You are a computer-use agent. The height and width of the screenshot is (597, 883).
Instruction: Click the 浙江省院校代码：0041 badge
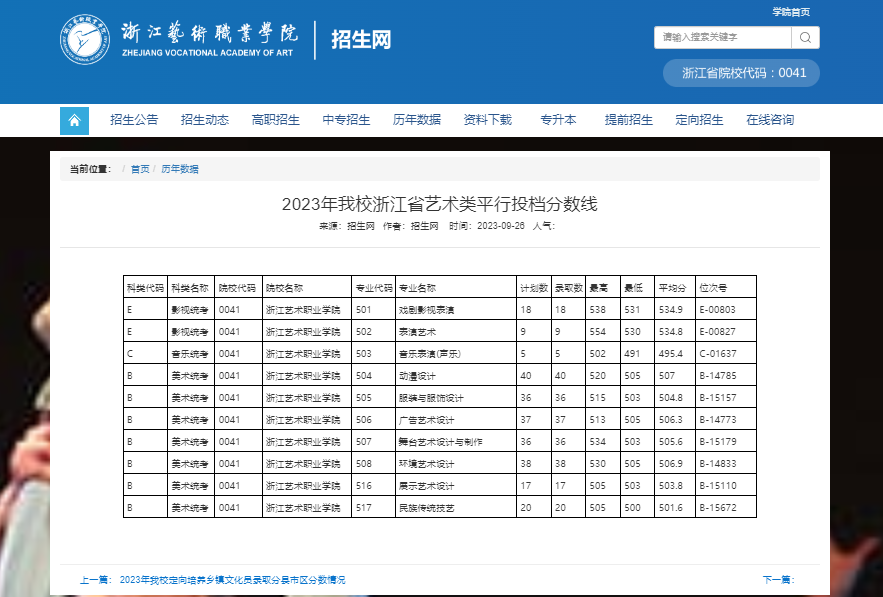coord(741,73)
